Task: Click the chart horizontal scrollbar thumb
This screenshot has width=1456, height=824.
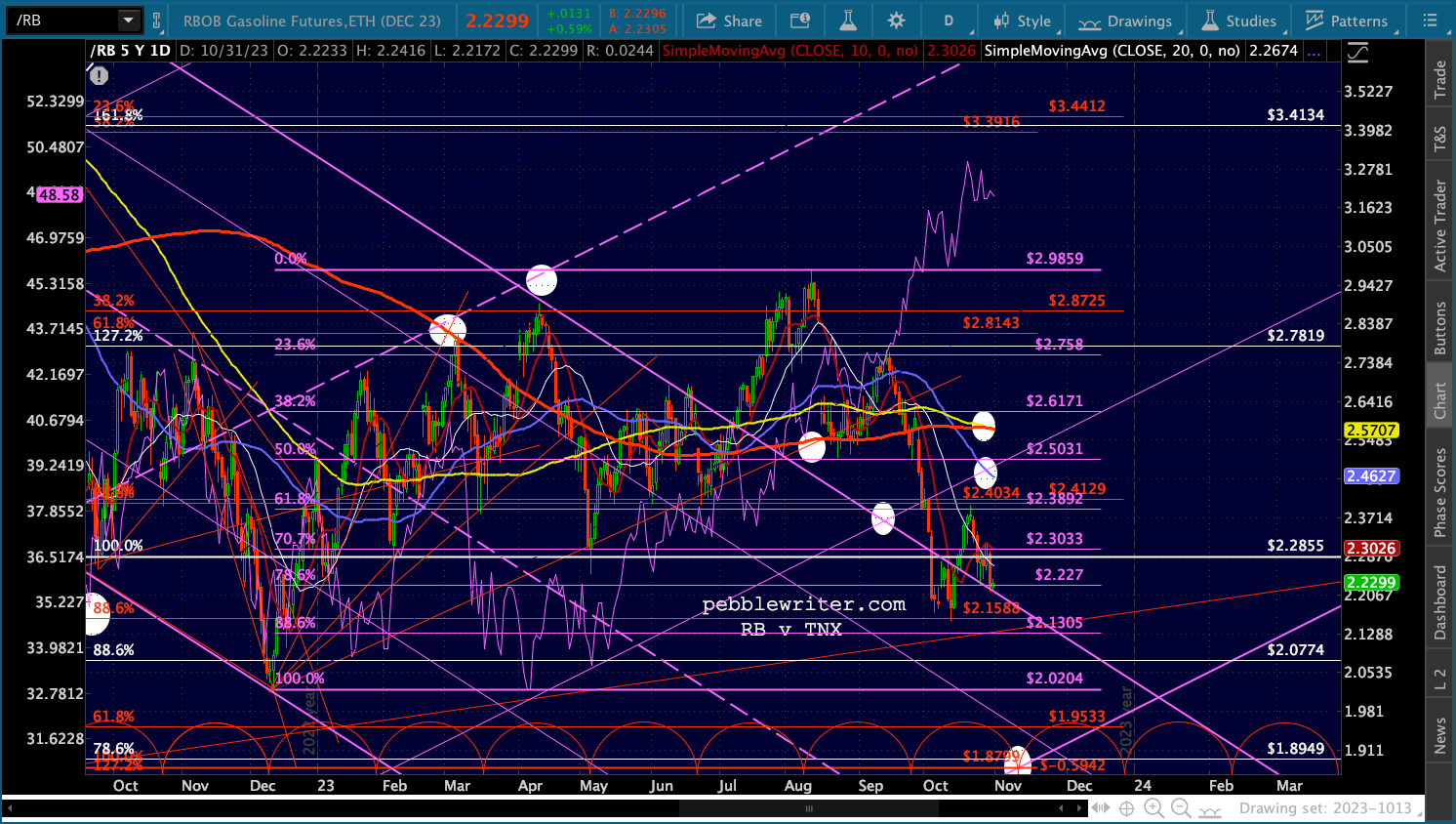Action: (808, 808)
